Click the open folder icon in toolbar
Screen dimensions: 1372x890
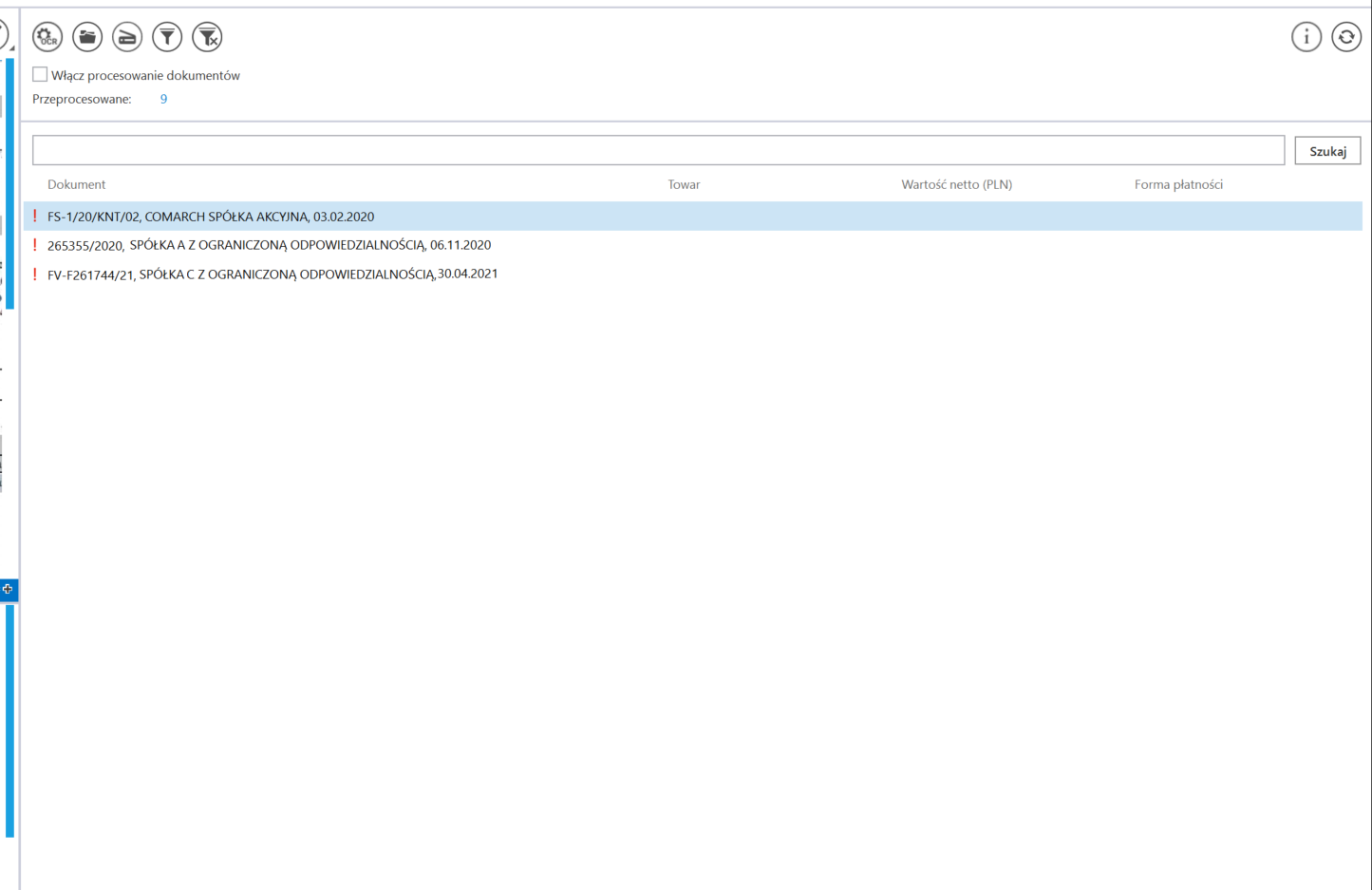coord(87,37)
